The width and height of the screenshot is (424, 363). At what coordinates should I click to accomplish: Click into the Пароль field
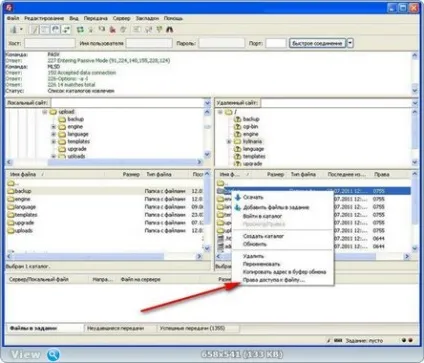222,43
